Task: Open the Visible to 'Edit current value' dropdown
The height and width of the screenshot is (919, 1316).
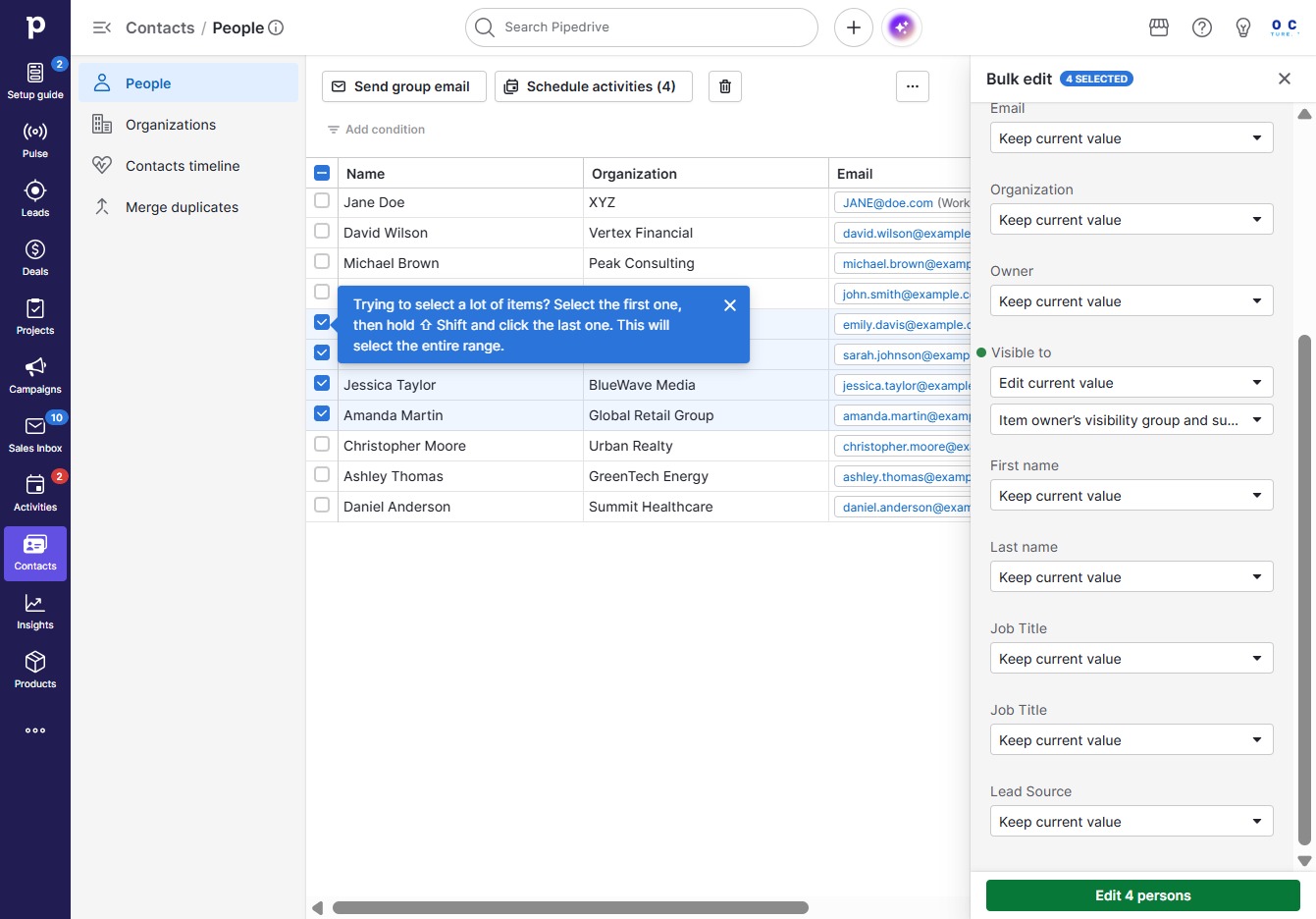Action: click(1132, 383)
